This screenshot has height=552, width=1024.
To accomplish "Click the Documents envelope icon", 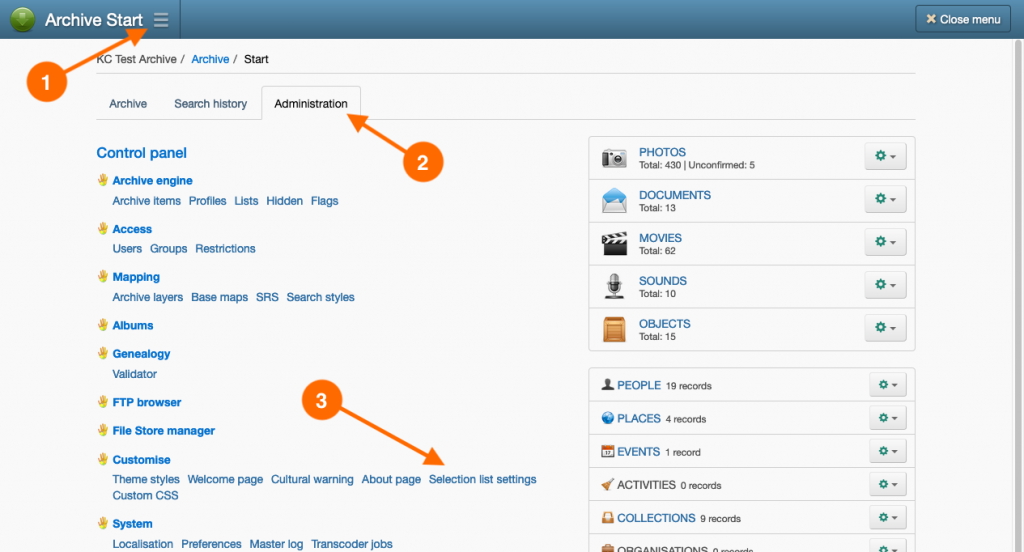I will coord(614,201).
